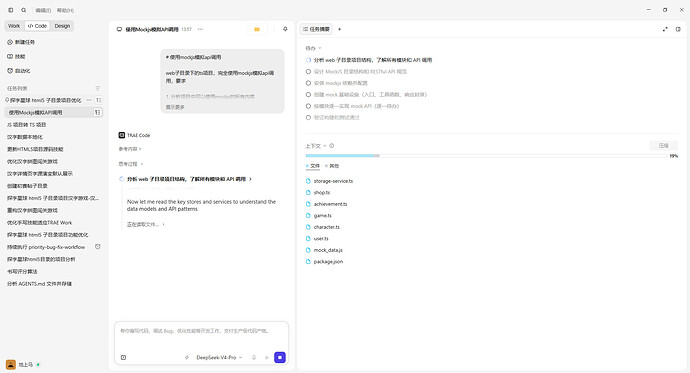Add a new tab with the plus icon
Image resolution: width=690 pixels, height=373 pixels.
pos(339,29)
